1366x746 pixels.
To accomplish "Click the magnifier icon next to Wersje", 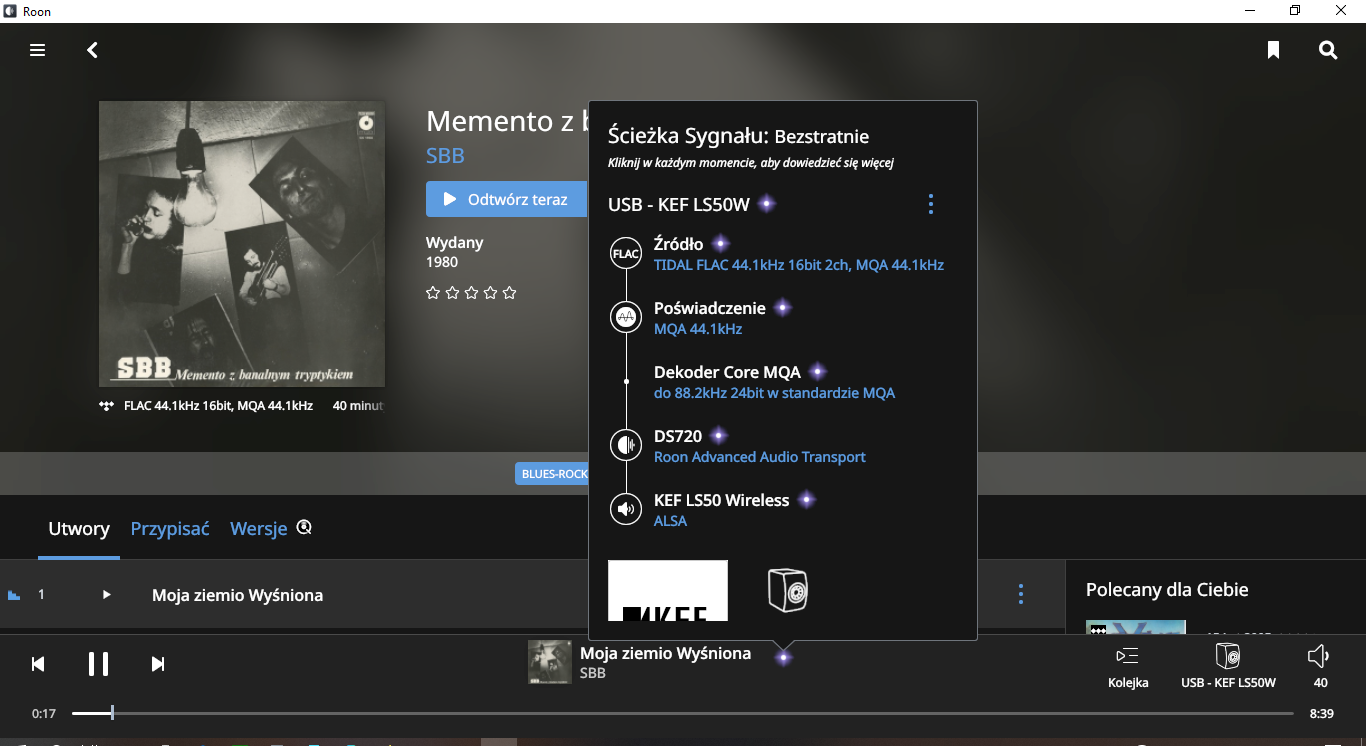I will [x=305, y=527].
